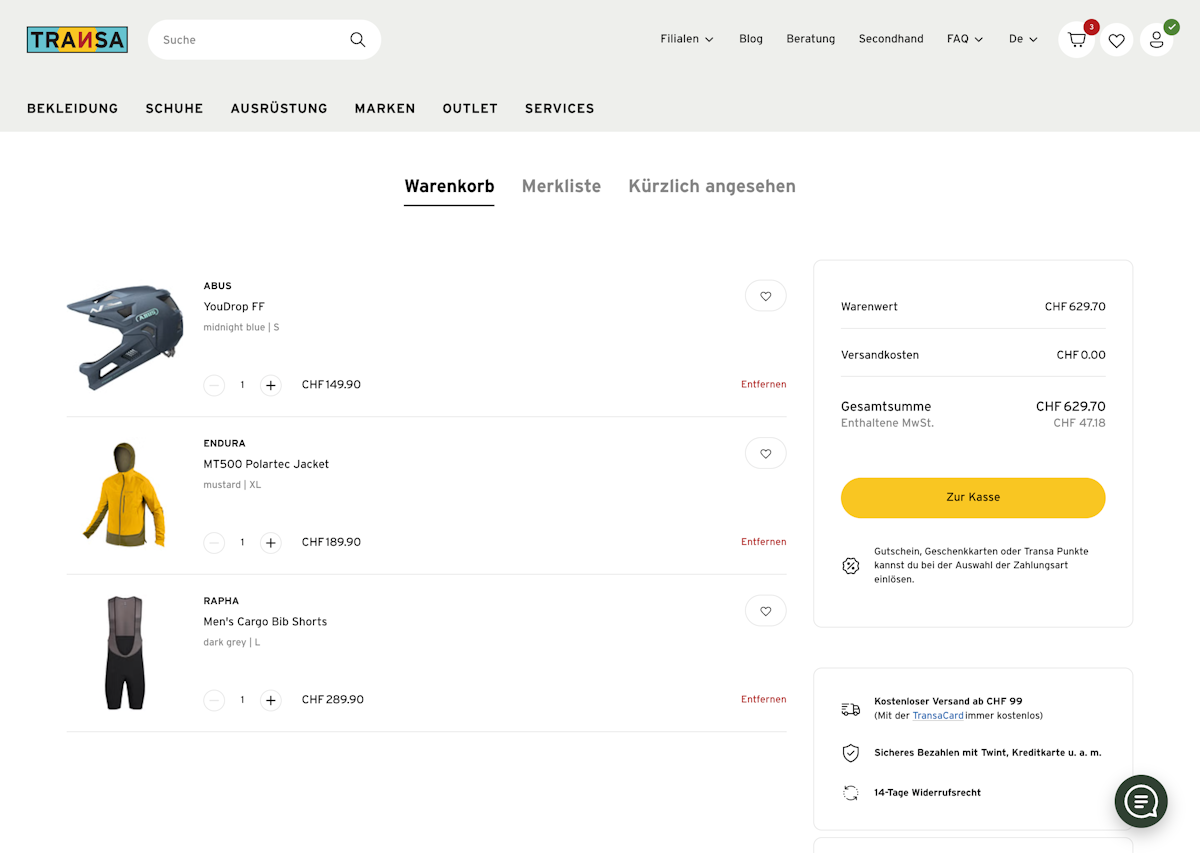Viewport: 1200px width, 853px height.
Task: Open Men's Cargo Bib Shorts product title
Action: 265,622
